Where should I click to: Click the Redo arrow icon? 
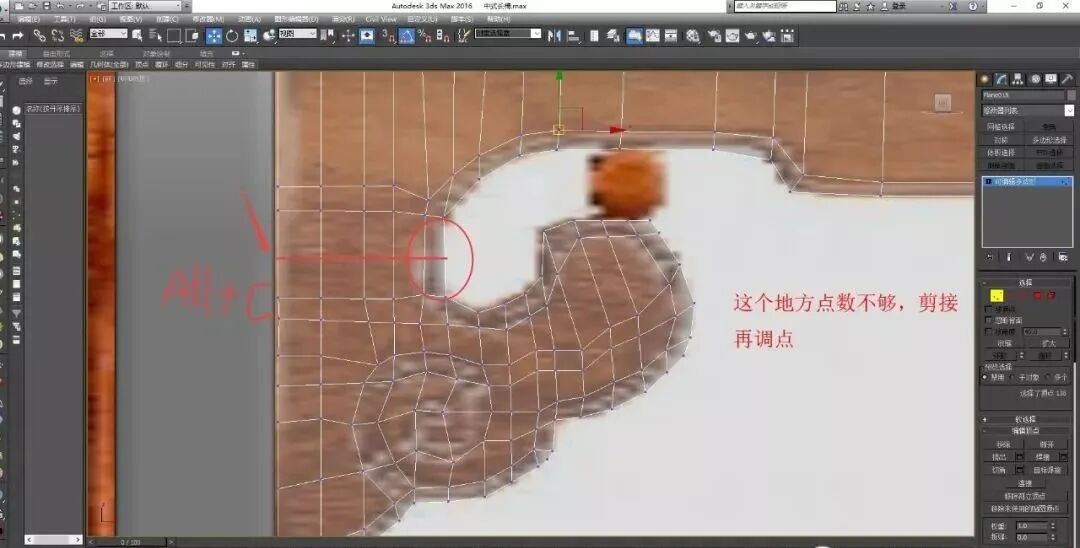pyautogui.click(x=17, y=36)
